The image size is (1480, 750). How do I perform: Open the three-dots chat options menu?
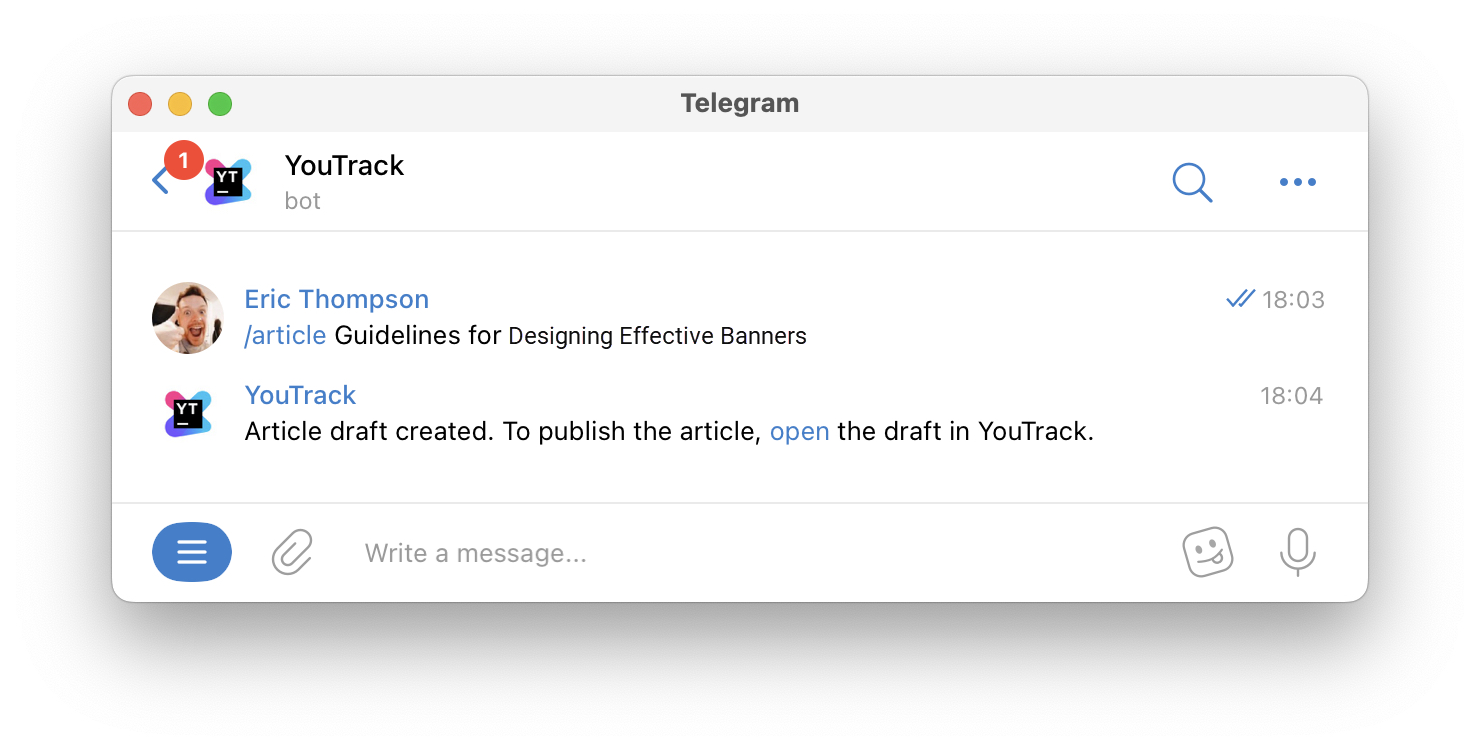(1297, 182)
